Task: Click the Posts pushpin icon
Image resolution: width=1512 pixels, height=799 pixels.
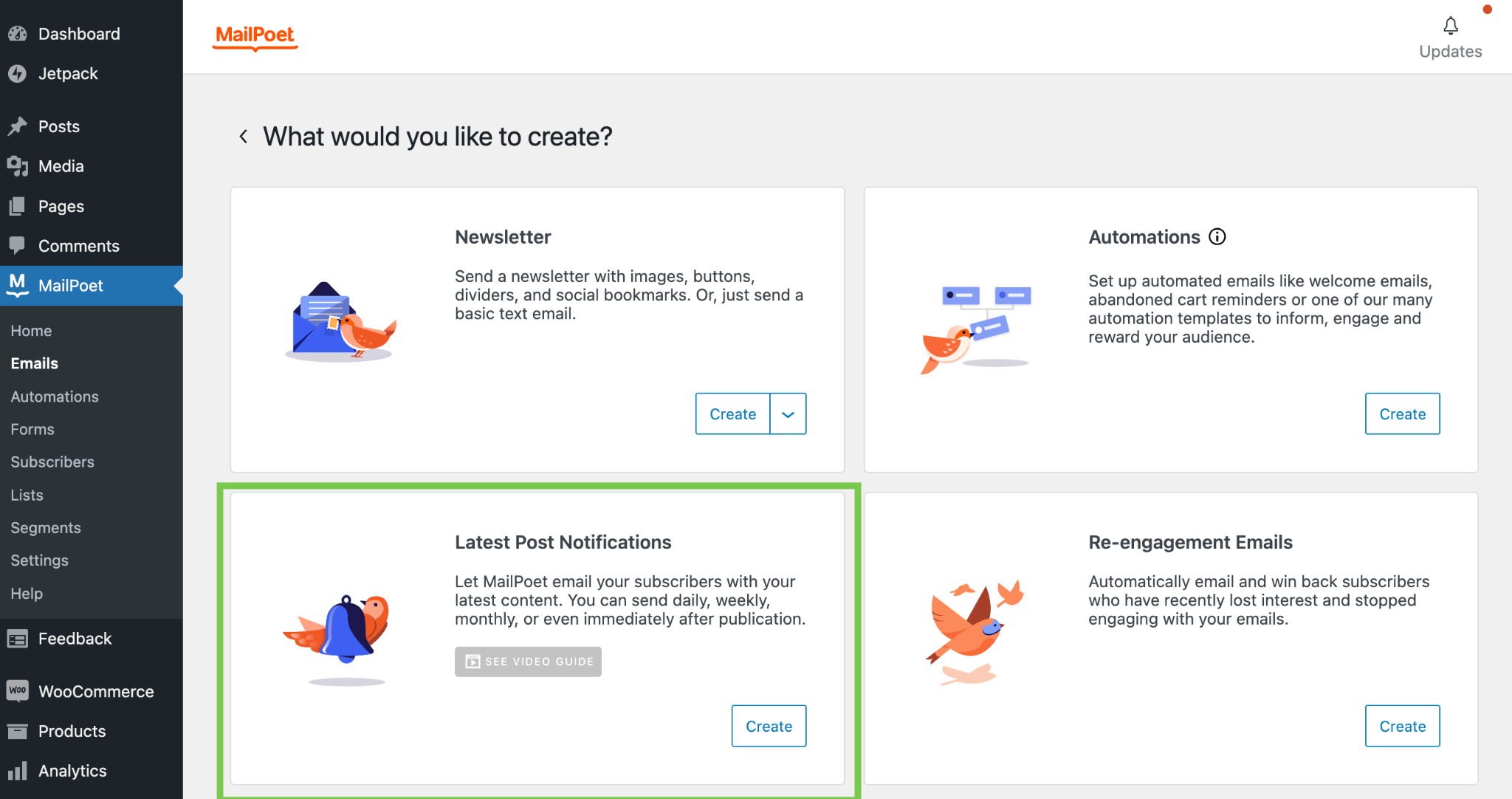Action: (18, 126)
